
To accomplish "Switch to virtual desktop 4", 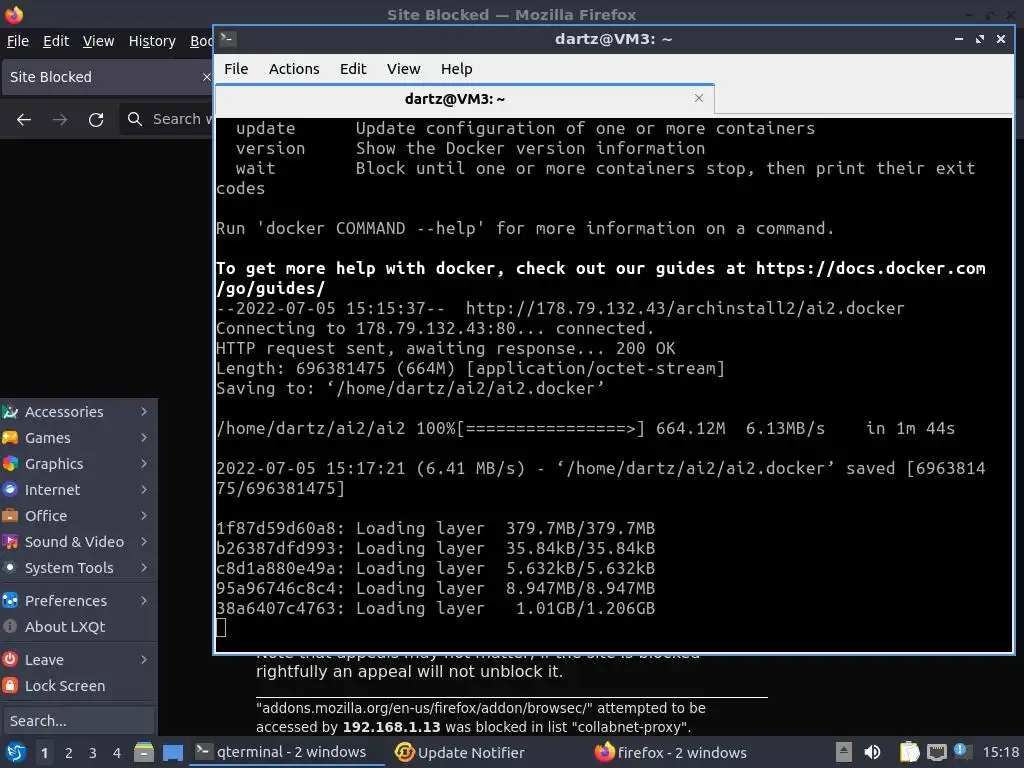I will pyautogui.click(x=117, y=753).
